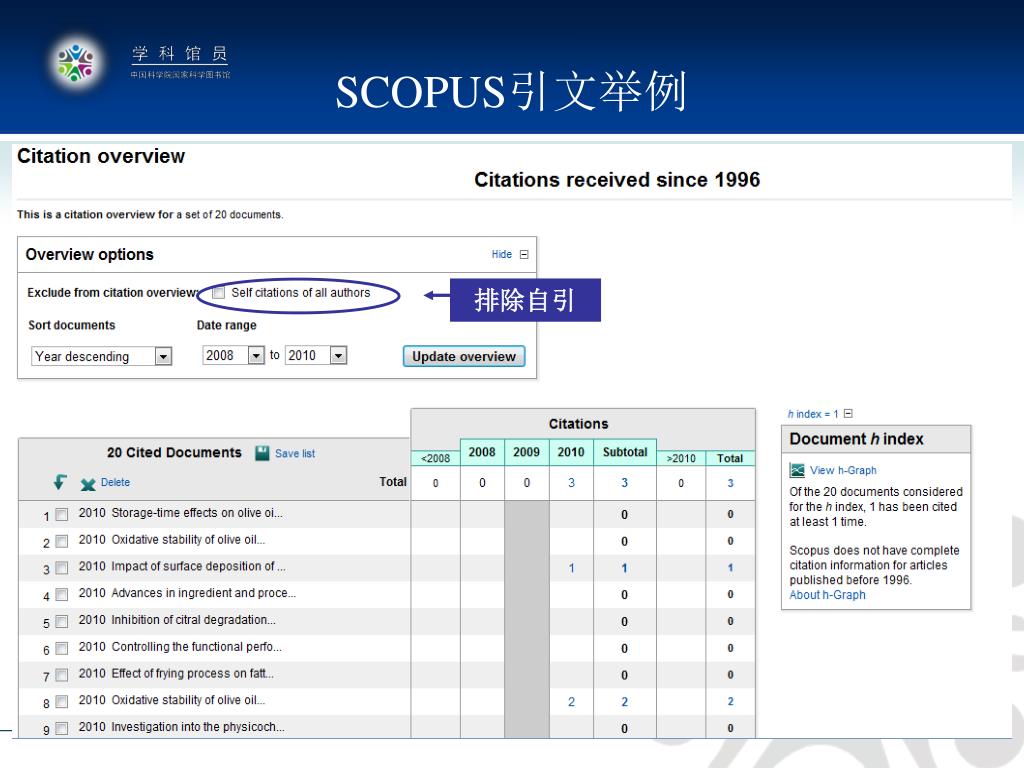Open title Impact of surface deposition of ...
This screenshot has width=1024, height=768.
[x=198, y=567]
